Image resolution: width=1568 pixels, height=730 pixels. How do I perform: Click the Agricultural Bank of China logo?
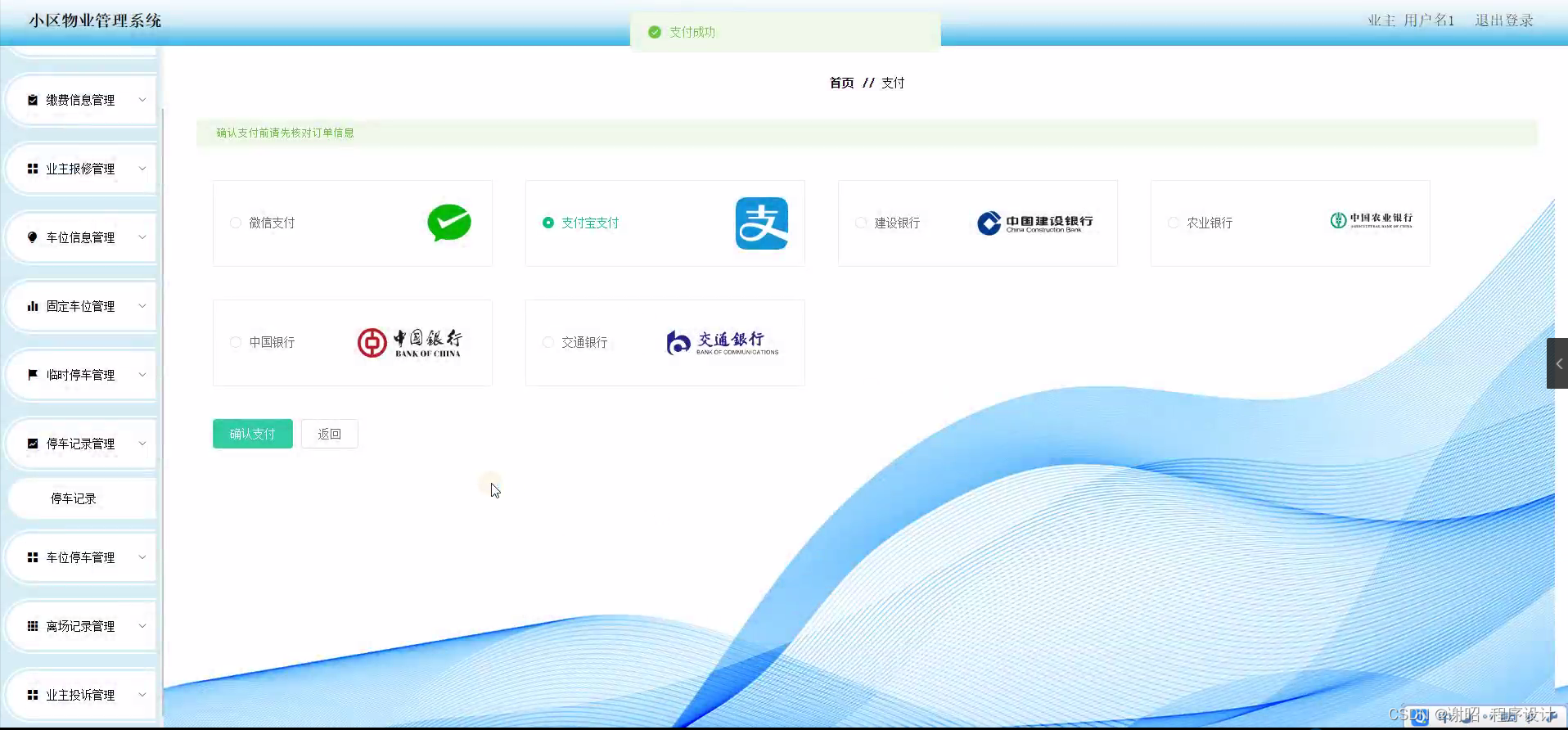tap(1372, 220)
